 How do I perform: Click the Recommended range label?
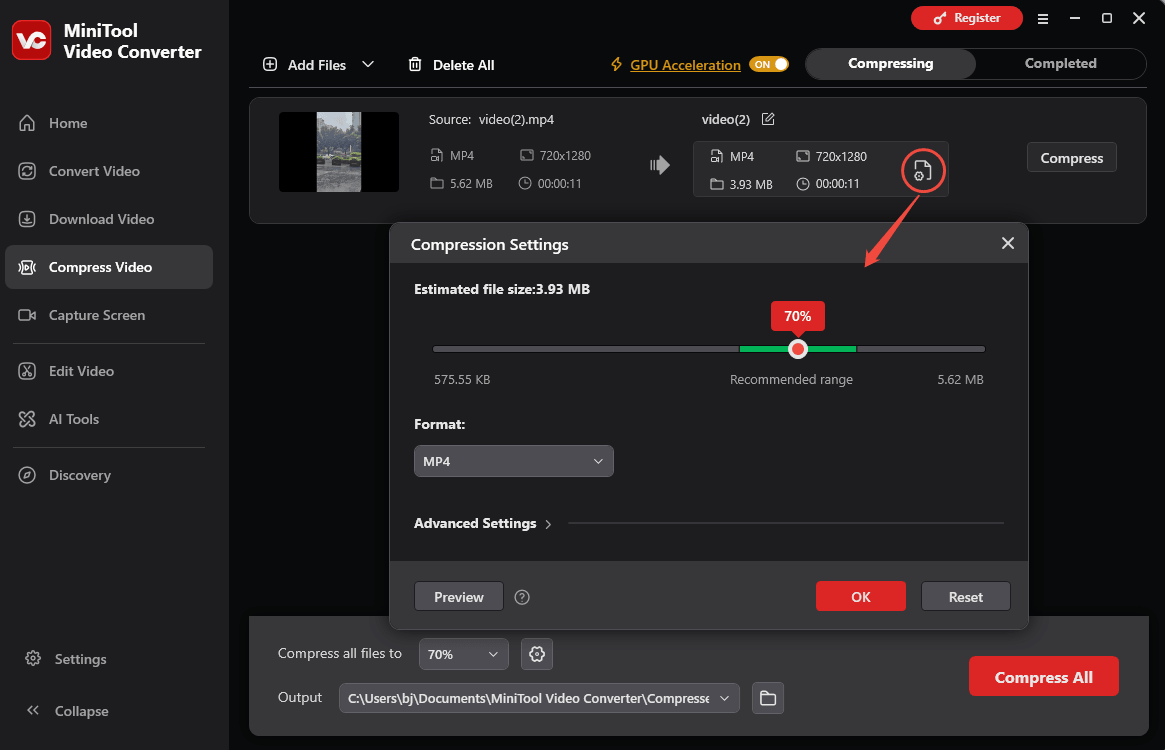click(791, 379)
